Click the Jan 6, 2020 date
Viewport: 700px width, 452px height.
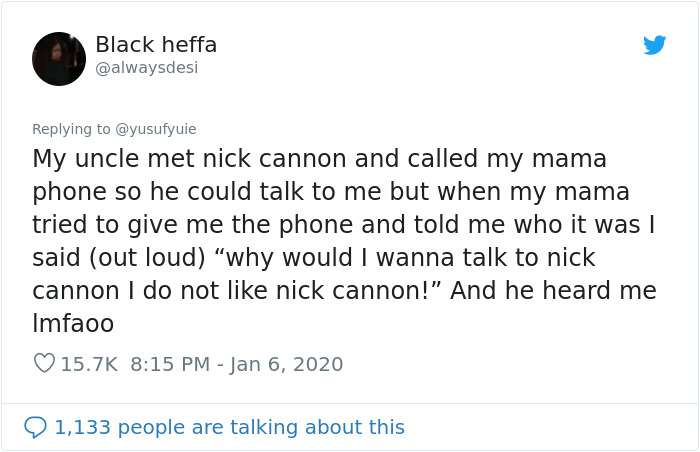coord(286,364)
